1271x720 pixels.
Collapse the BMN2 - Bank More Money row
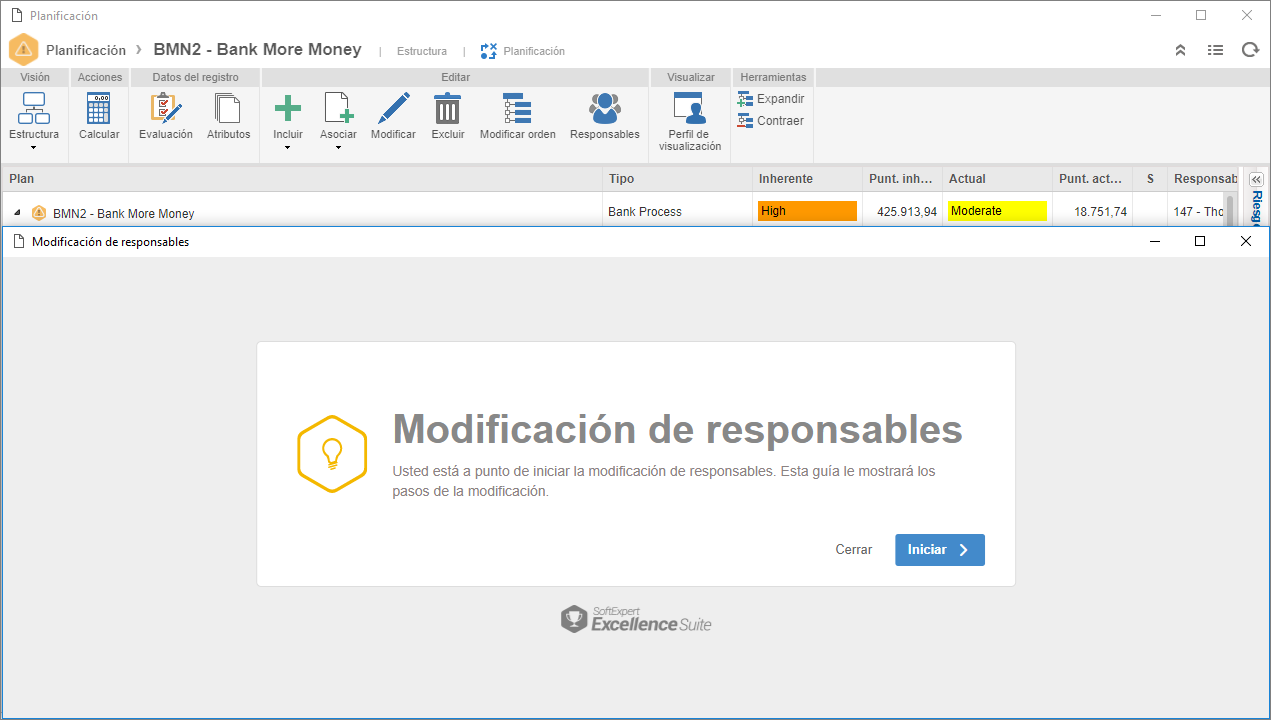coord(17,213)
